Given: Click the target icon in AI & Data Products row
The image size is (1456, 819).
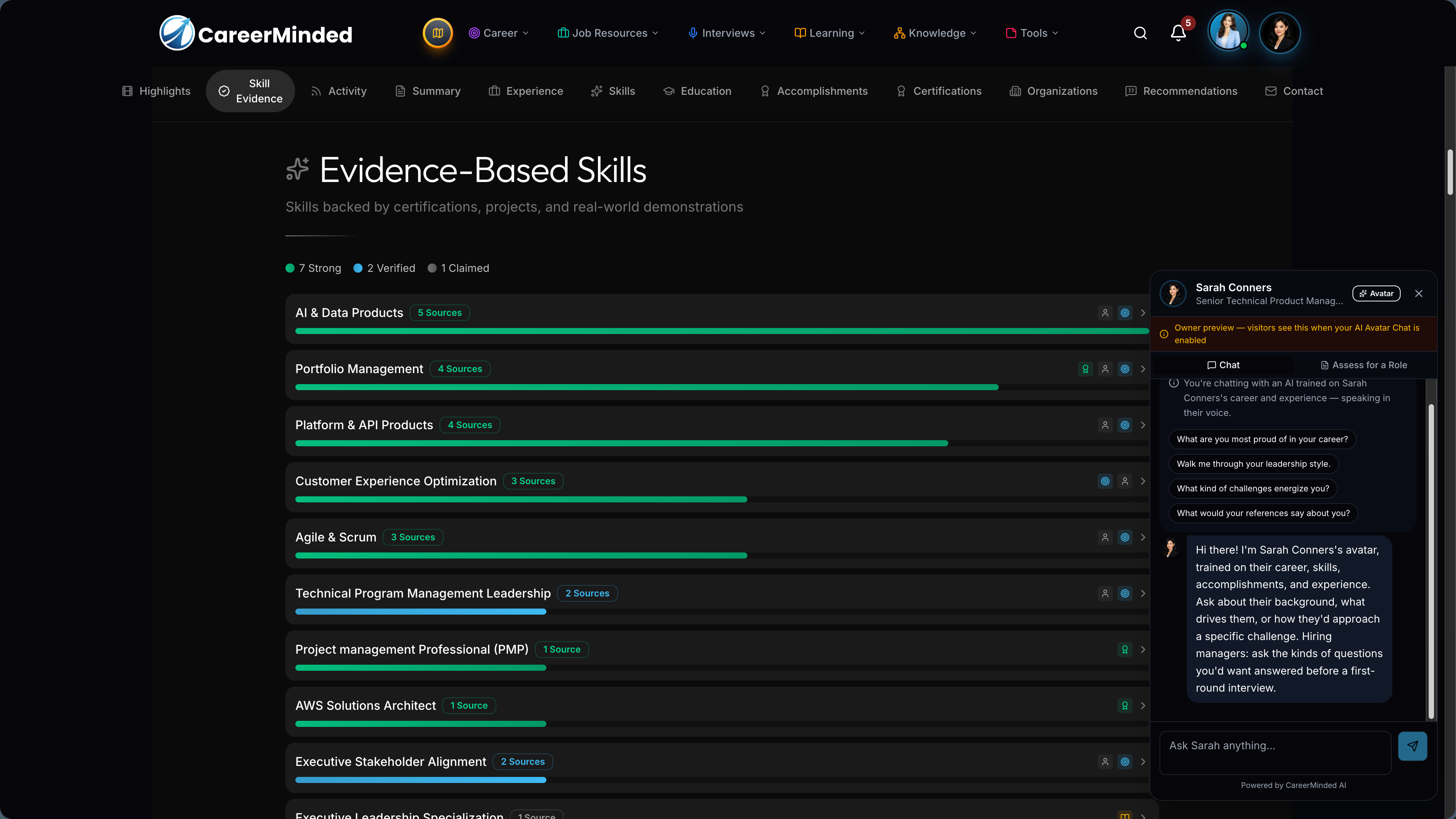Looking at the screenshot, I should 1125,312.
